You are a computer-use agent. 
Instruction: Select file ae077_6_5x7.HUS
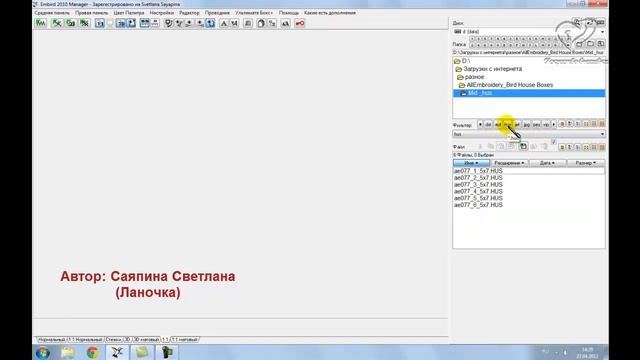(x=478, y=205)
